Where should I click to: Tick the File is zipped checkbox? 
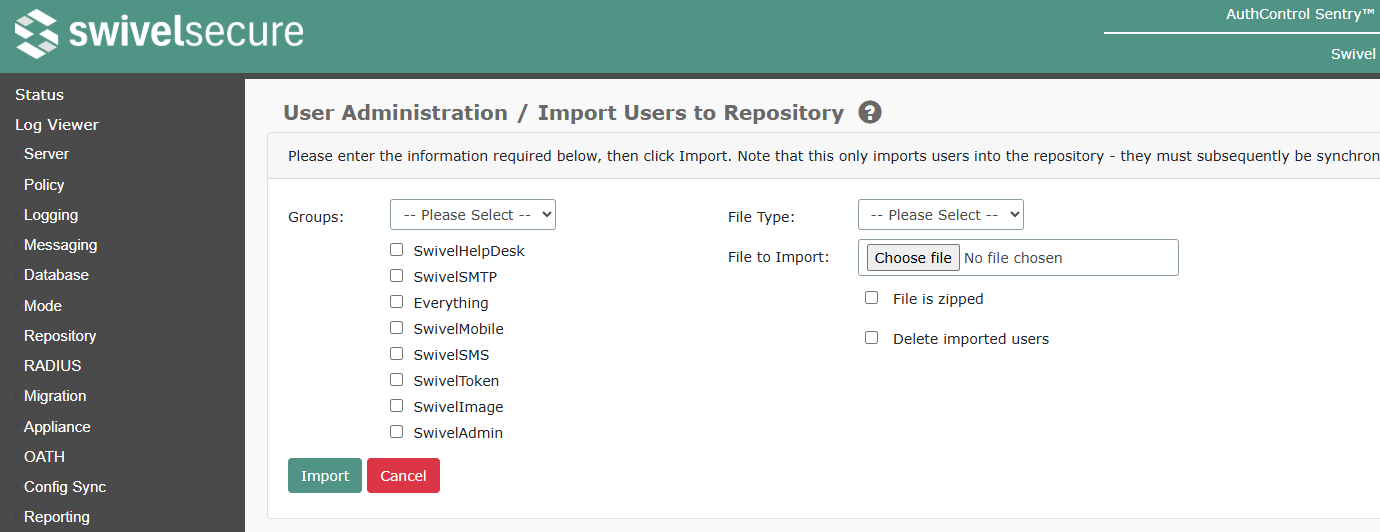872,298
